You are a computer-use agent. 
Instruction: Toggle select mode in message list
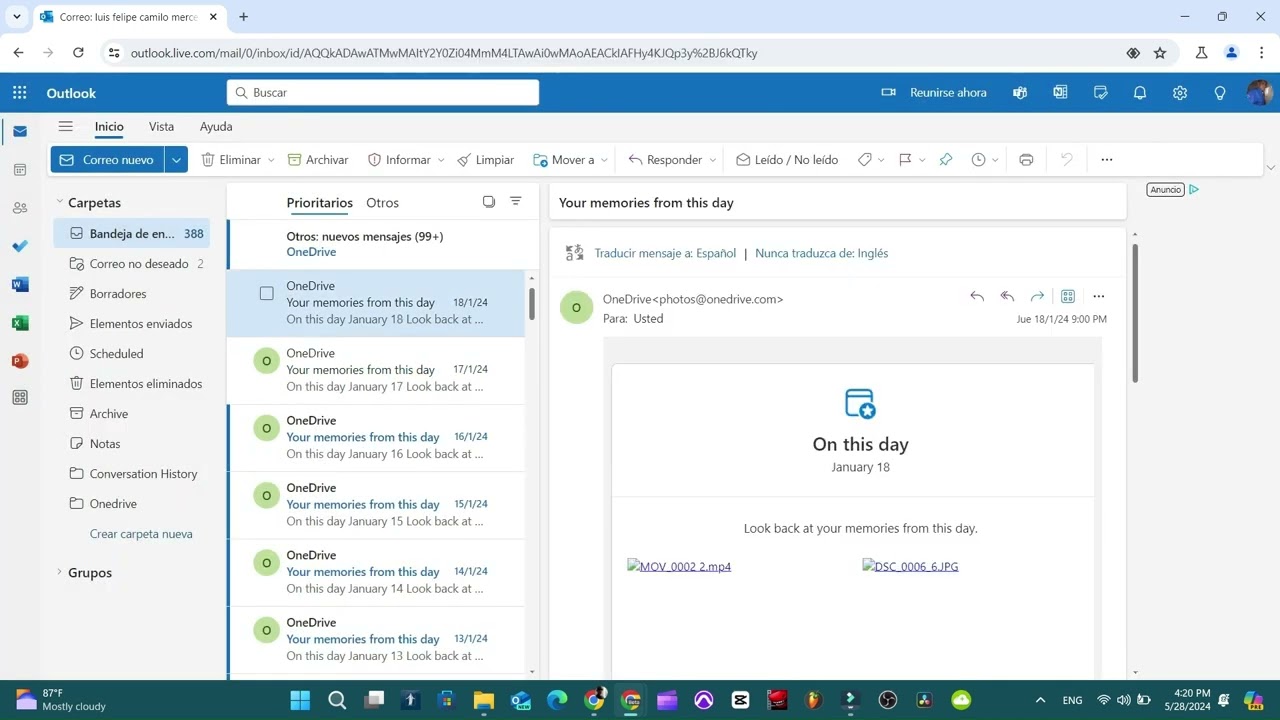click(x=489, y=202)
